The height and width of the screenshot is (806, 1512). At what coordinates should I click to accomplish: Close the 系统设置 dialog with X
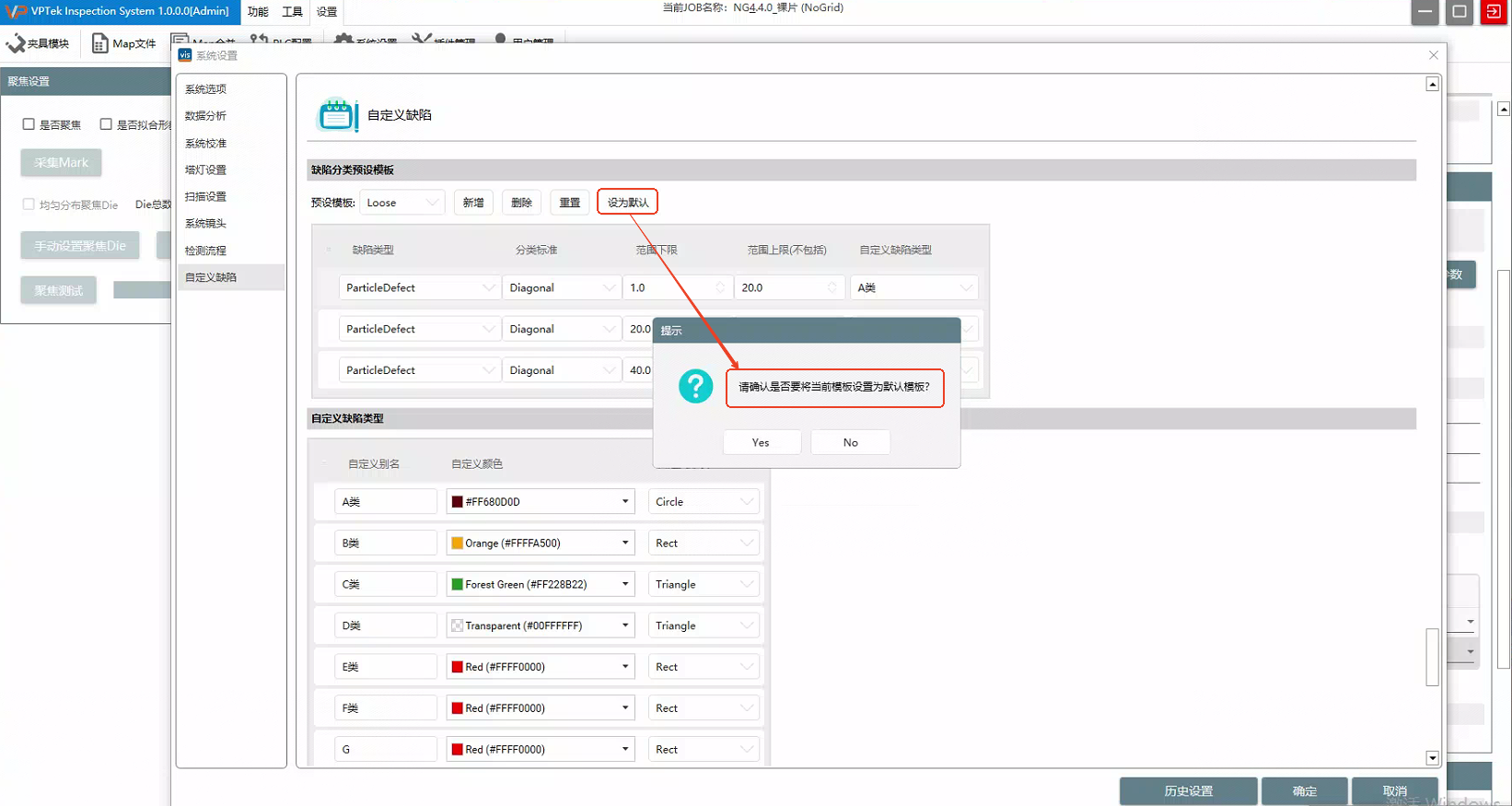pos(1433,55)
